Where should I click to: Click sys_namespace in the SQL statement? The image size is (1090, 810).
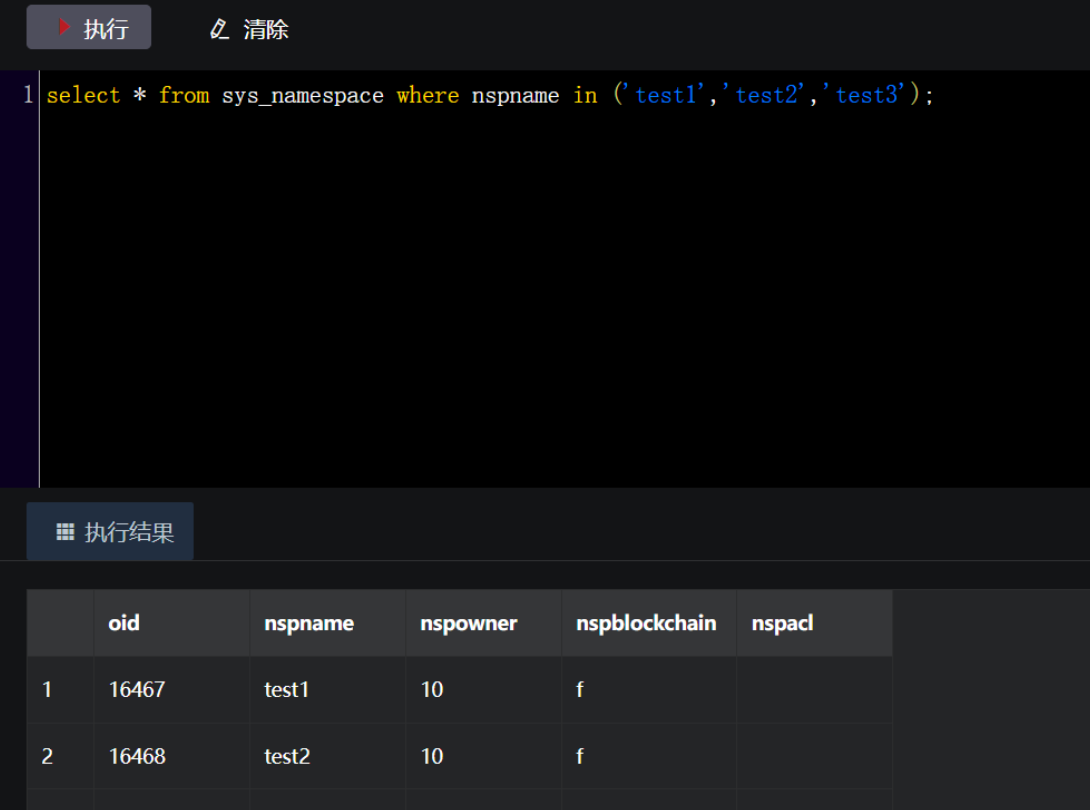pos(302,96)
